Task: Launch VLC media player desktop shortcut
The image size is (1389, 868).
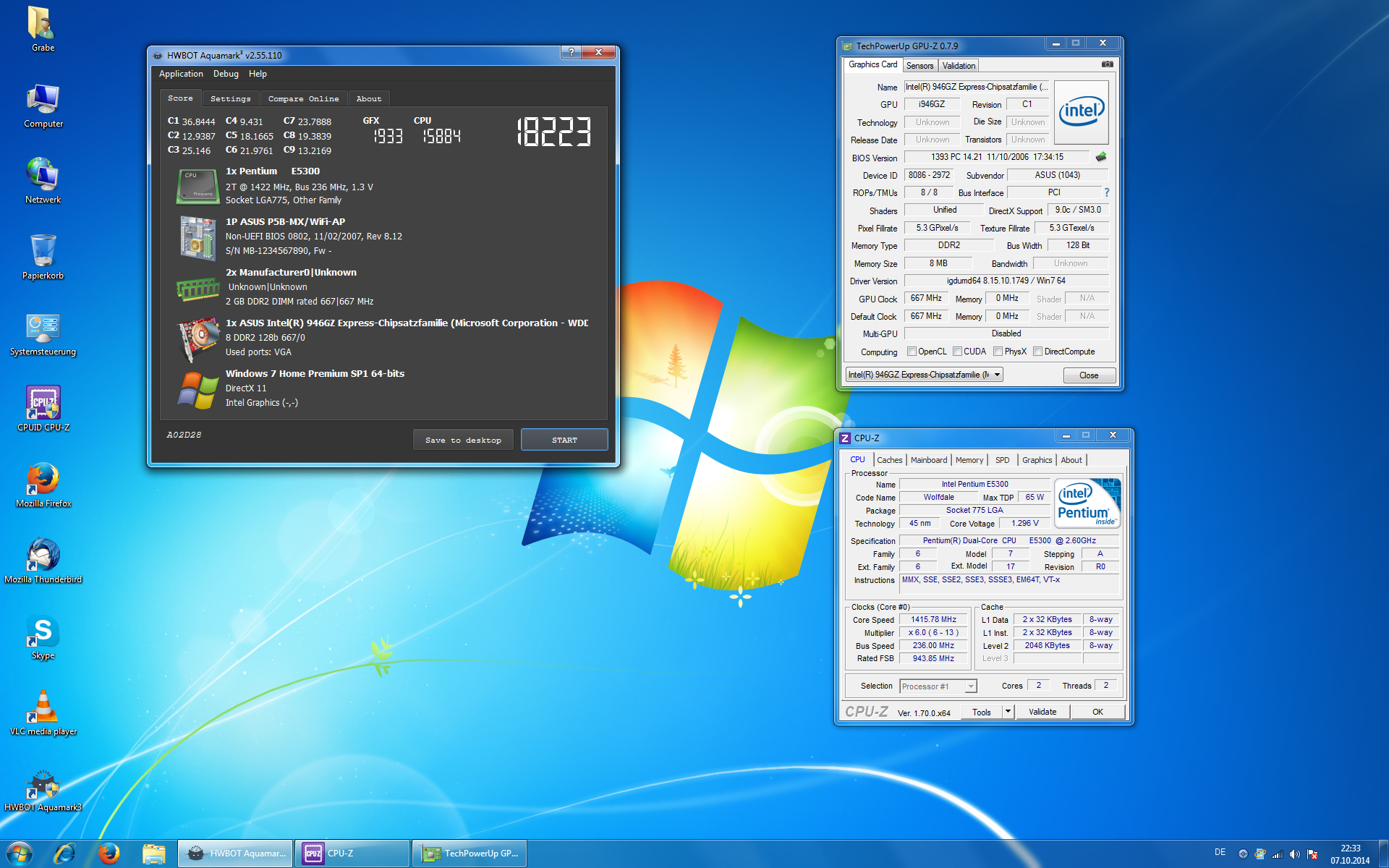Action: click(43, 712)
